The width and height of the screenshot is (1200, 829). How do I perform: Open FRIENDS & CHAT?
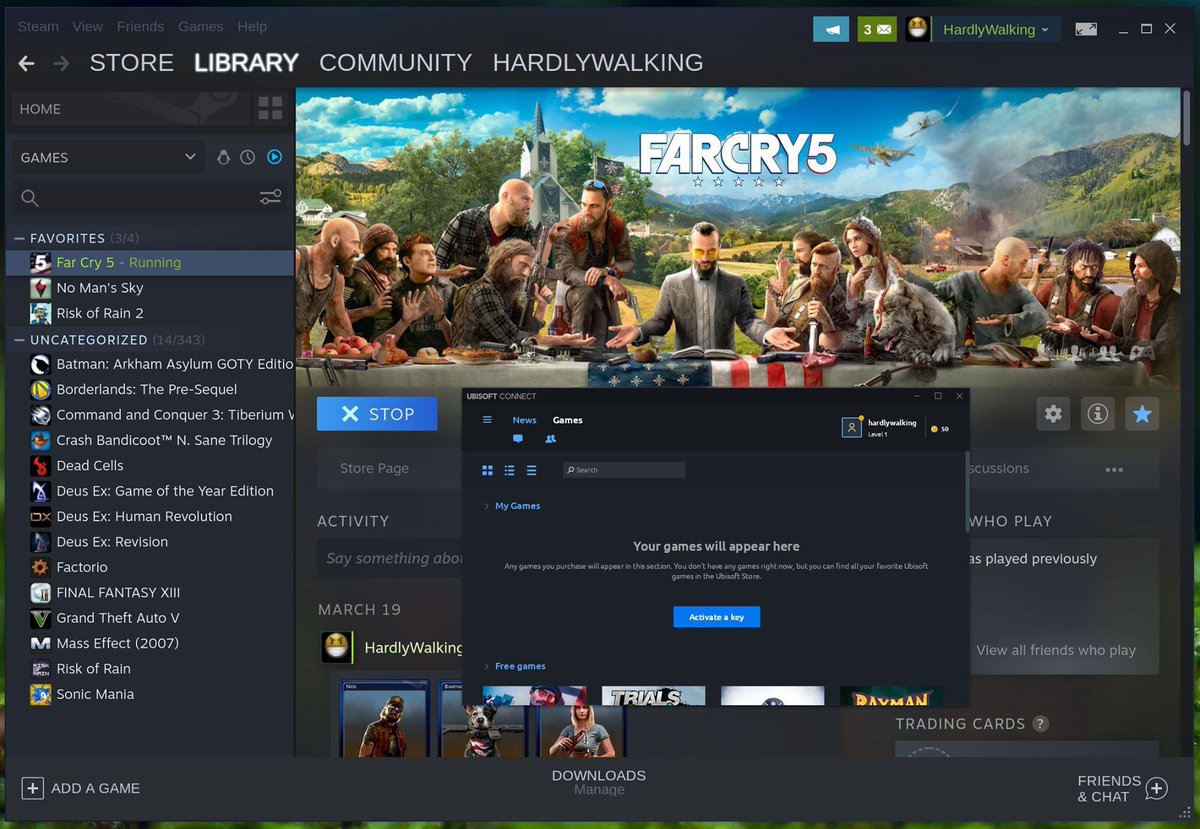click(x=1122, y=788)
